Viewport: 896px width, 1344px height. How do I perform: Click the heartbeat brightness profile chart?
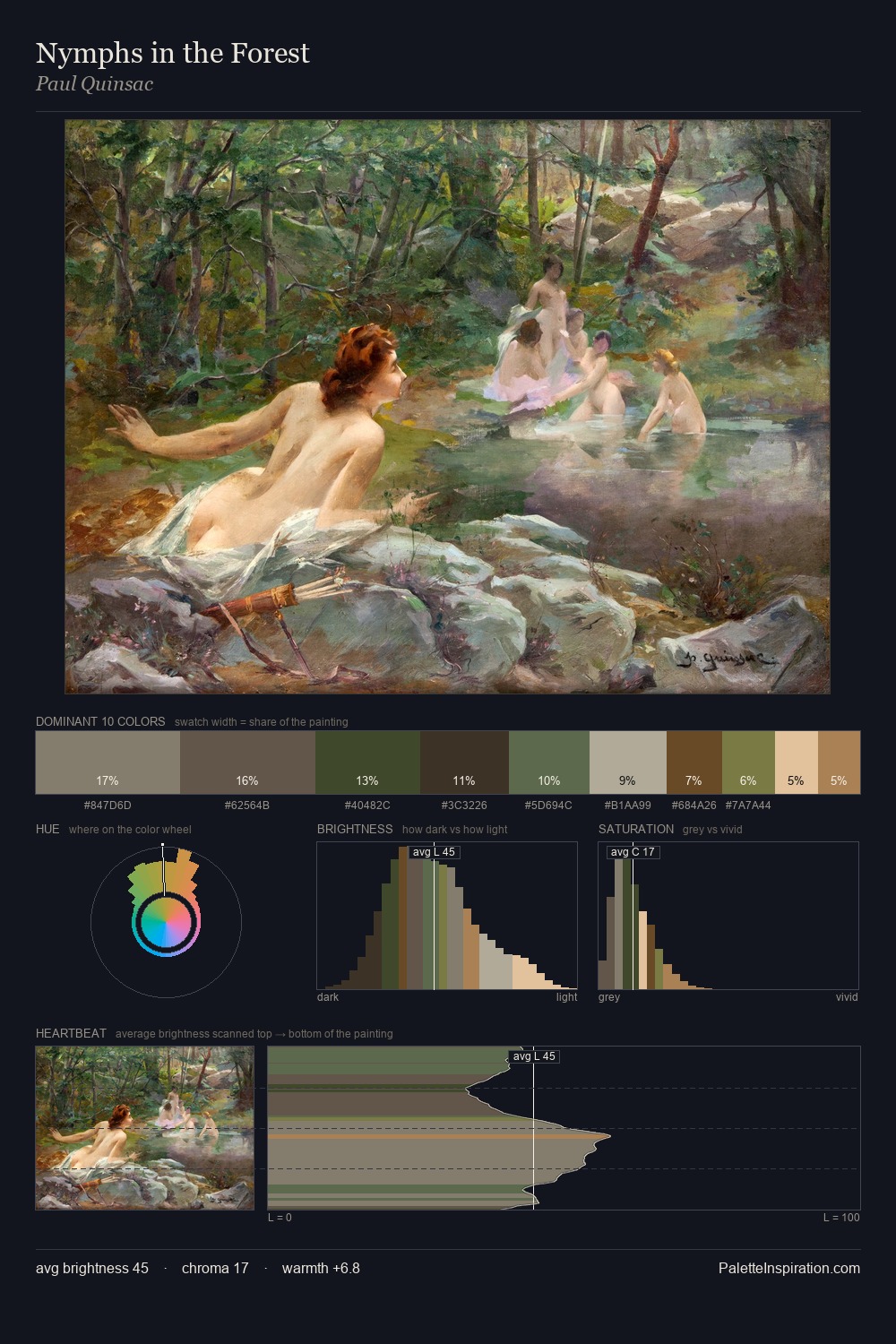tap(564, 1128)
